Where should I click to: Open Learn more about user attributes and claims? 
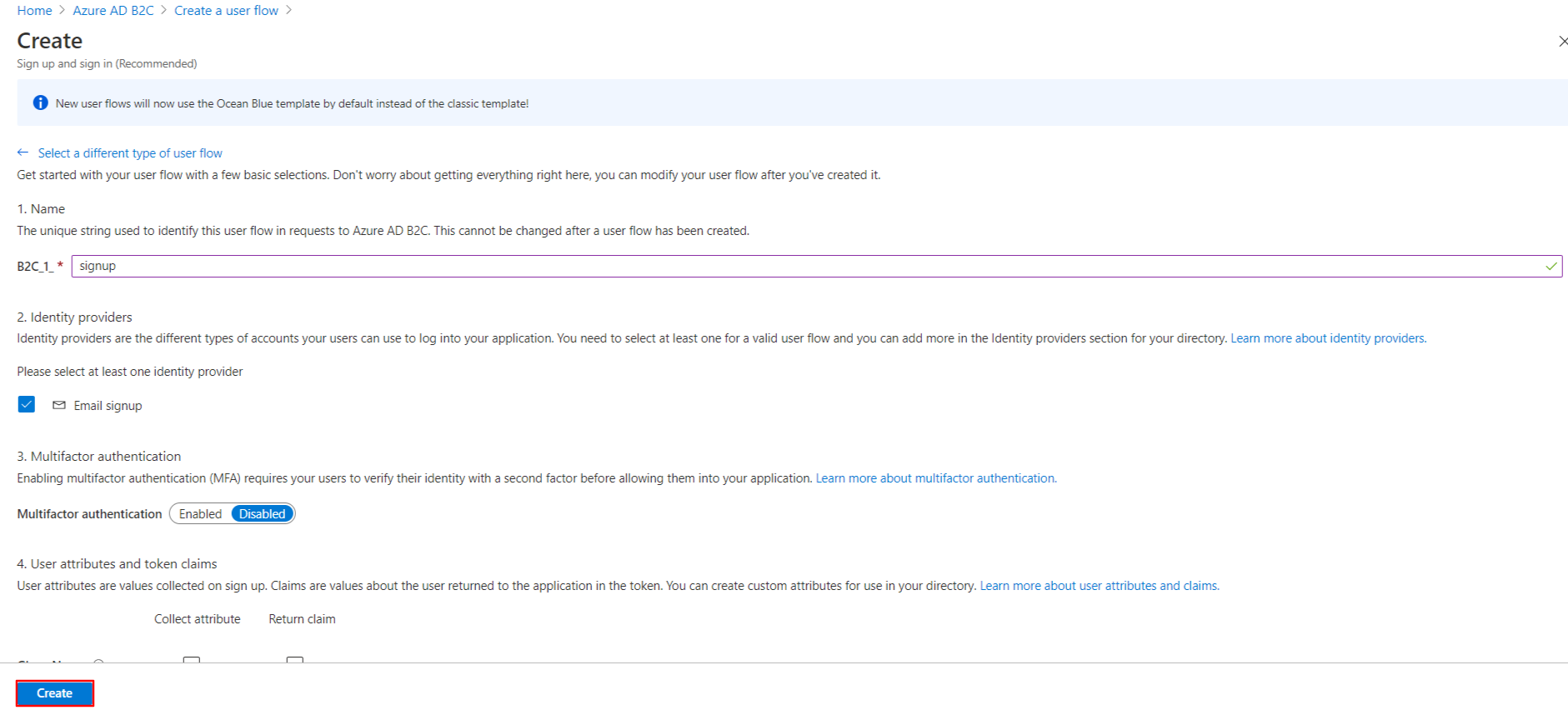(x=1100, y=586)
